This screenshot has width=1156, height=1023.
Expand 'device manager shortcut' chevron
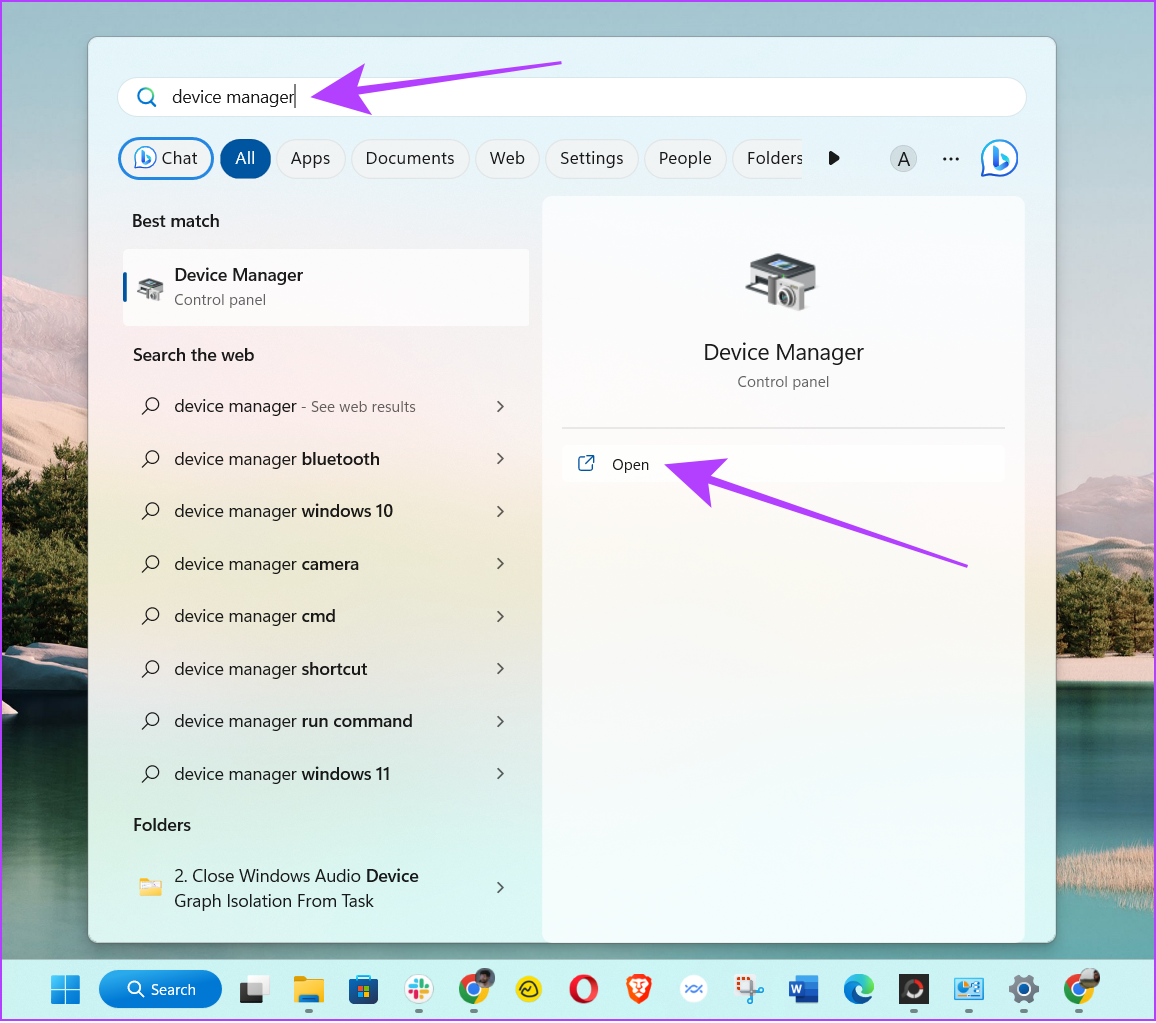pos(501,669)
